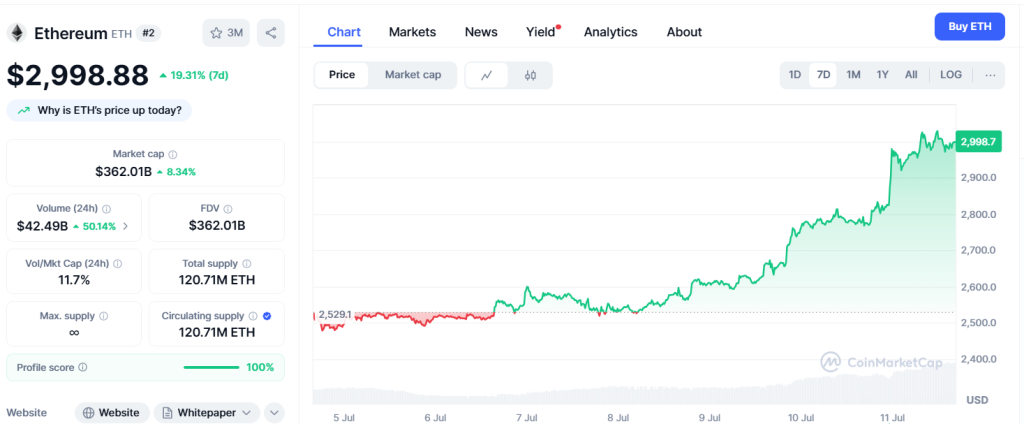This screenshot has width=1024, height=424.
Task: Switch to the candlestick chart icon
Action: click(x=530, y=75)
